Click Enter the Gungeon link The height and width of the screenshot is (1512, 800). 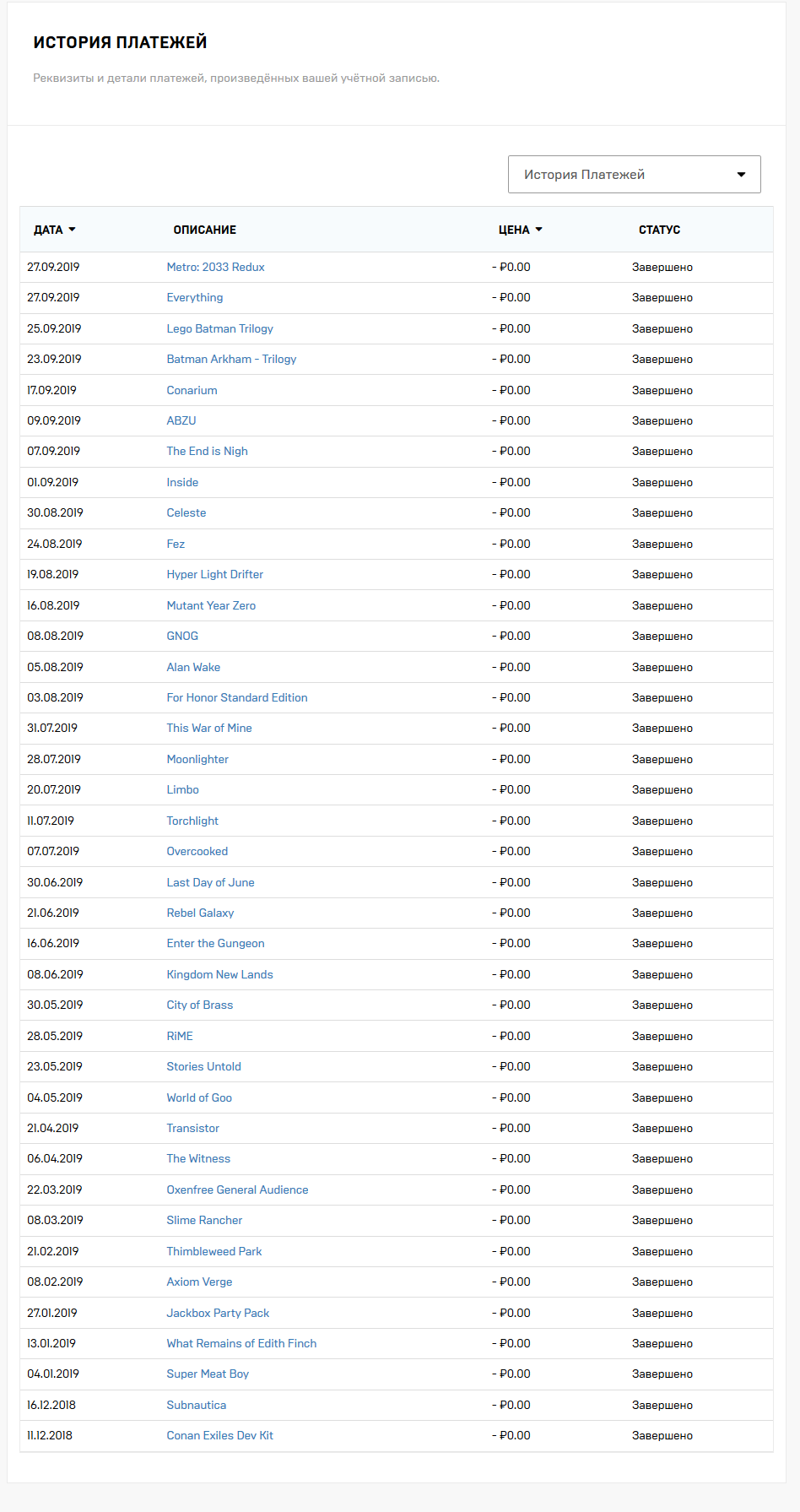click(x=215, y=943)
